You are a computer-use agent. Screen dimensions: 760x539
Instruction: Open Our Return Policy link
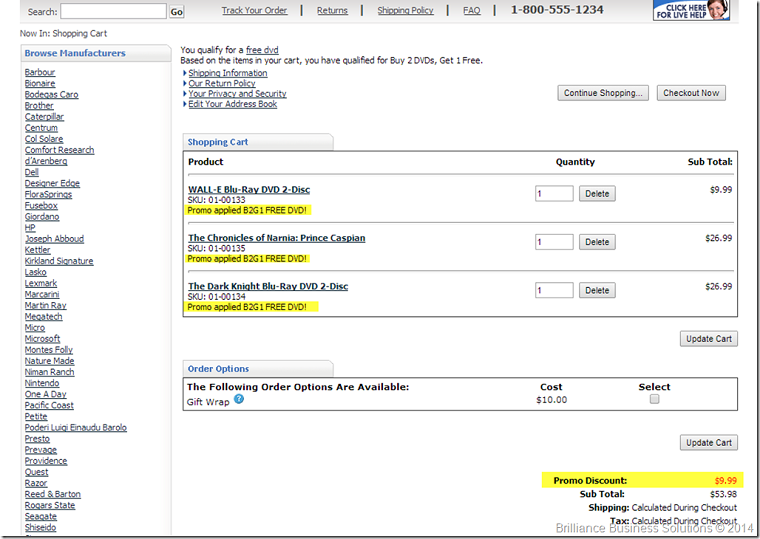point(222,83)
